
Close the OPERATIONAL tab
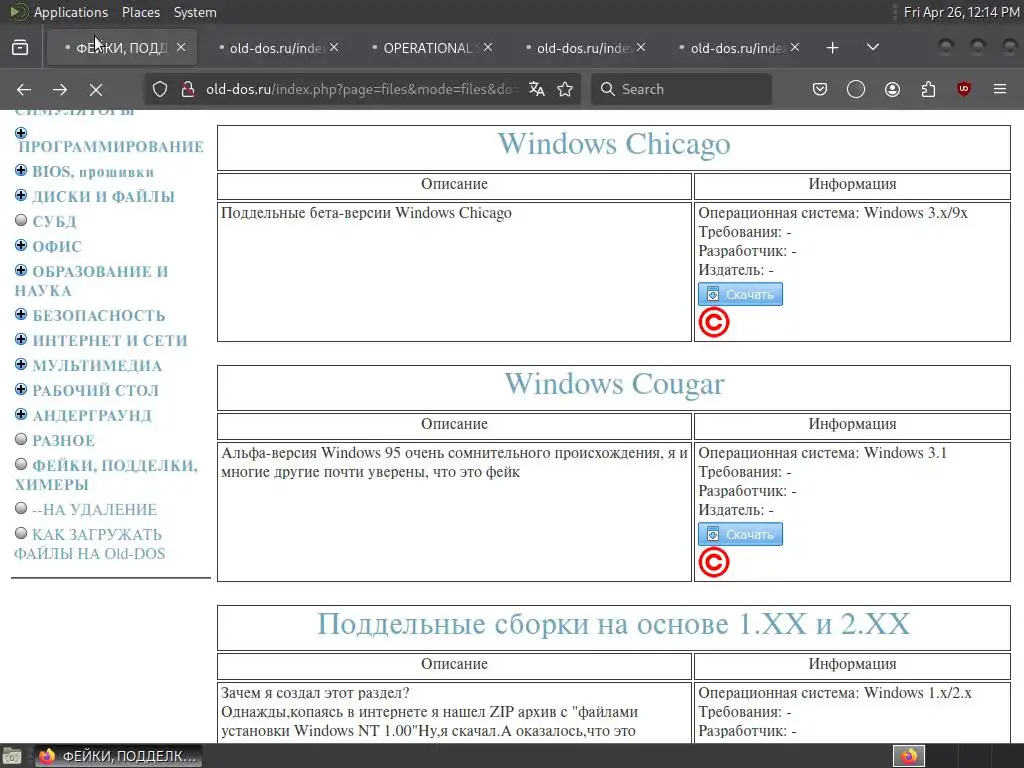[488, 48]
